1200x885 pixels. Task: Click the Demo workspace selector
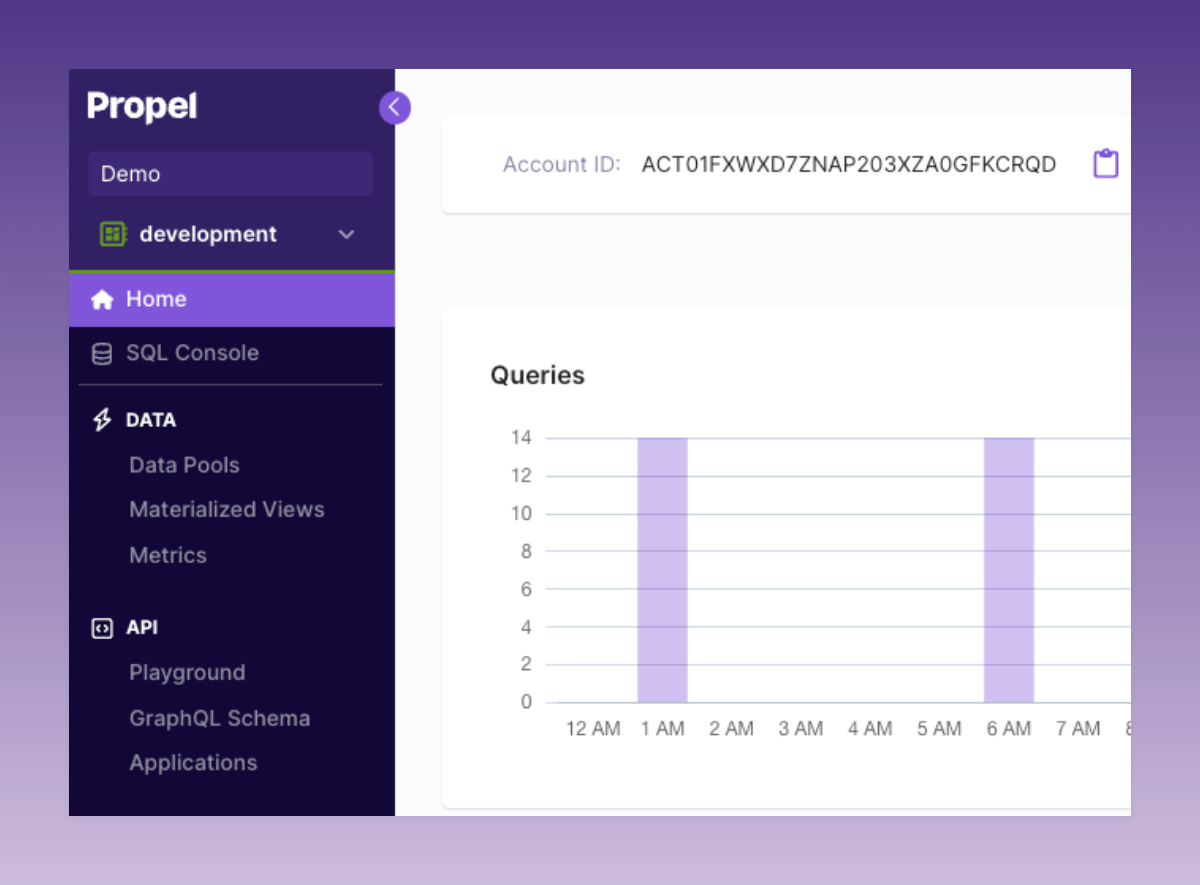(230, 173)
